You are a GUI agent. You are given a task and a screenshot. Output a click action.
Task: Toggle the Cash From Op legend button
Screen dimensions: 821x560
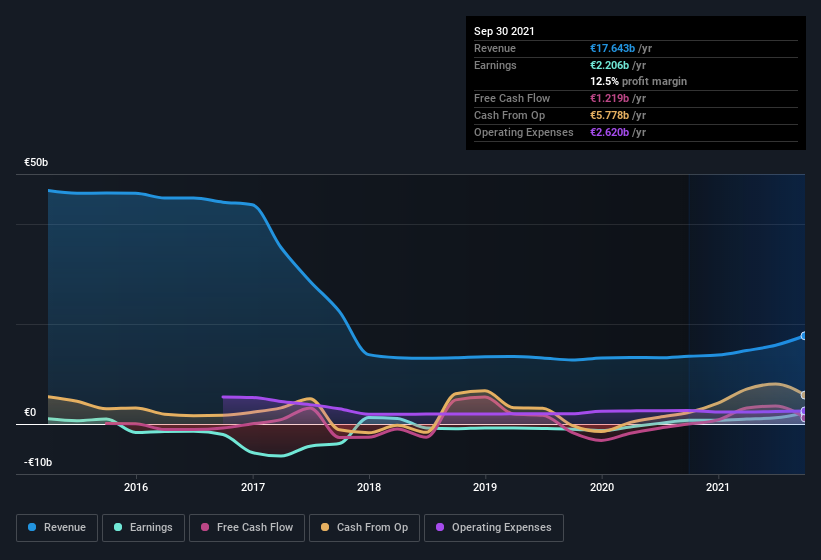coord(364,528)
